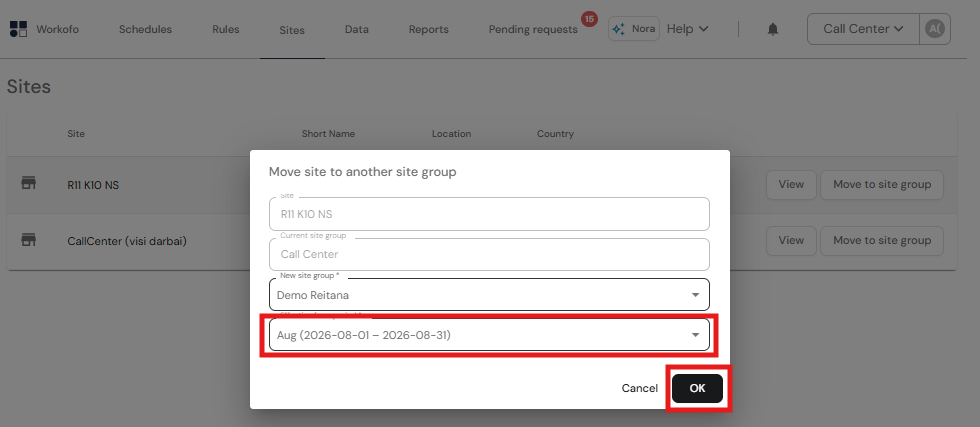Screen dimensions: 980x427
Task: Switch to the Sites tab
Action: tap(292, 30)
